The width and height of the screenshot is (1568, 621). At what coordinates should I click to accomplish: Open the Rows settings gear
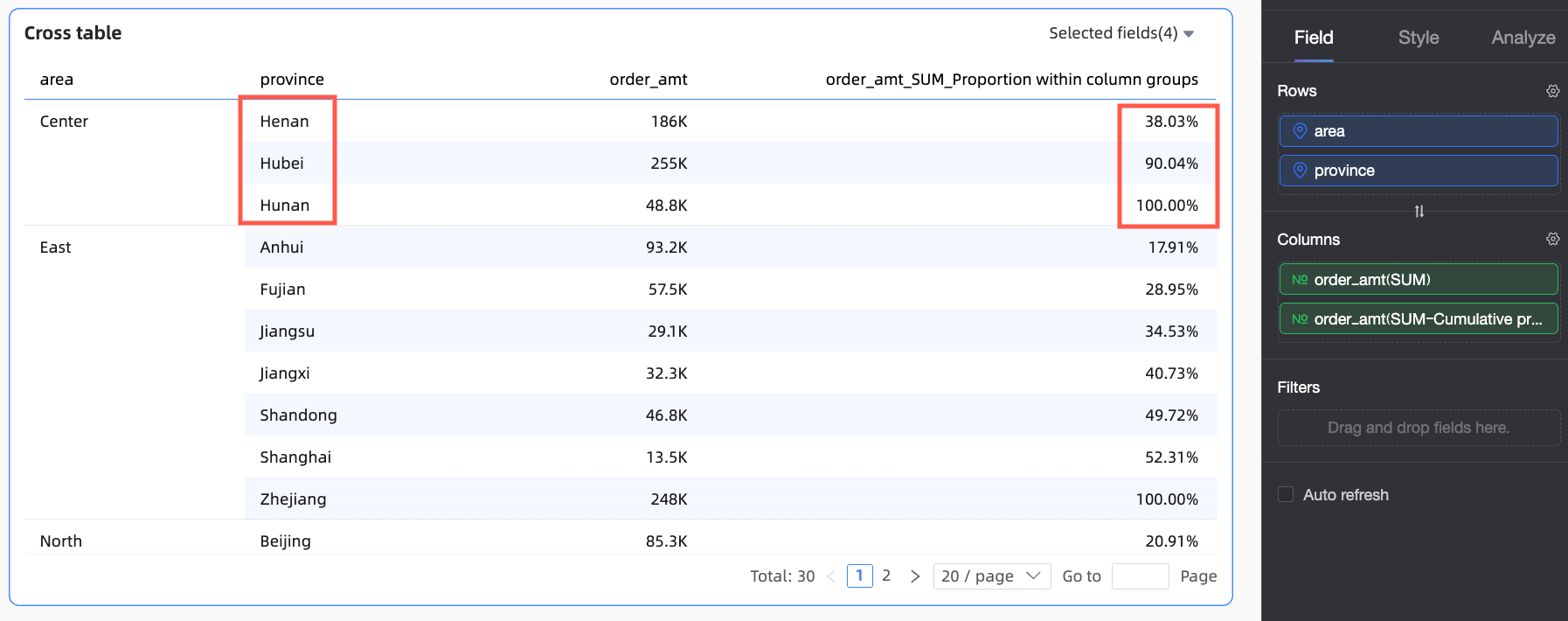tap(1552, 91)
